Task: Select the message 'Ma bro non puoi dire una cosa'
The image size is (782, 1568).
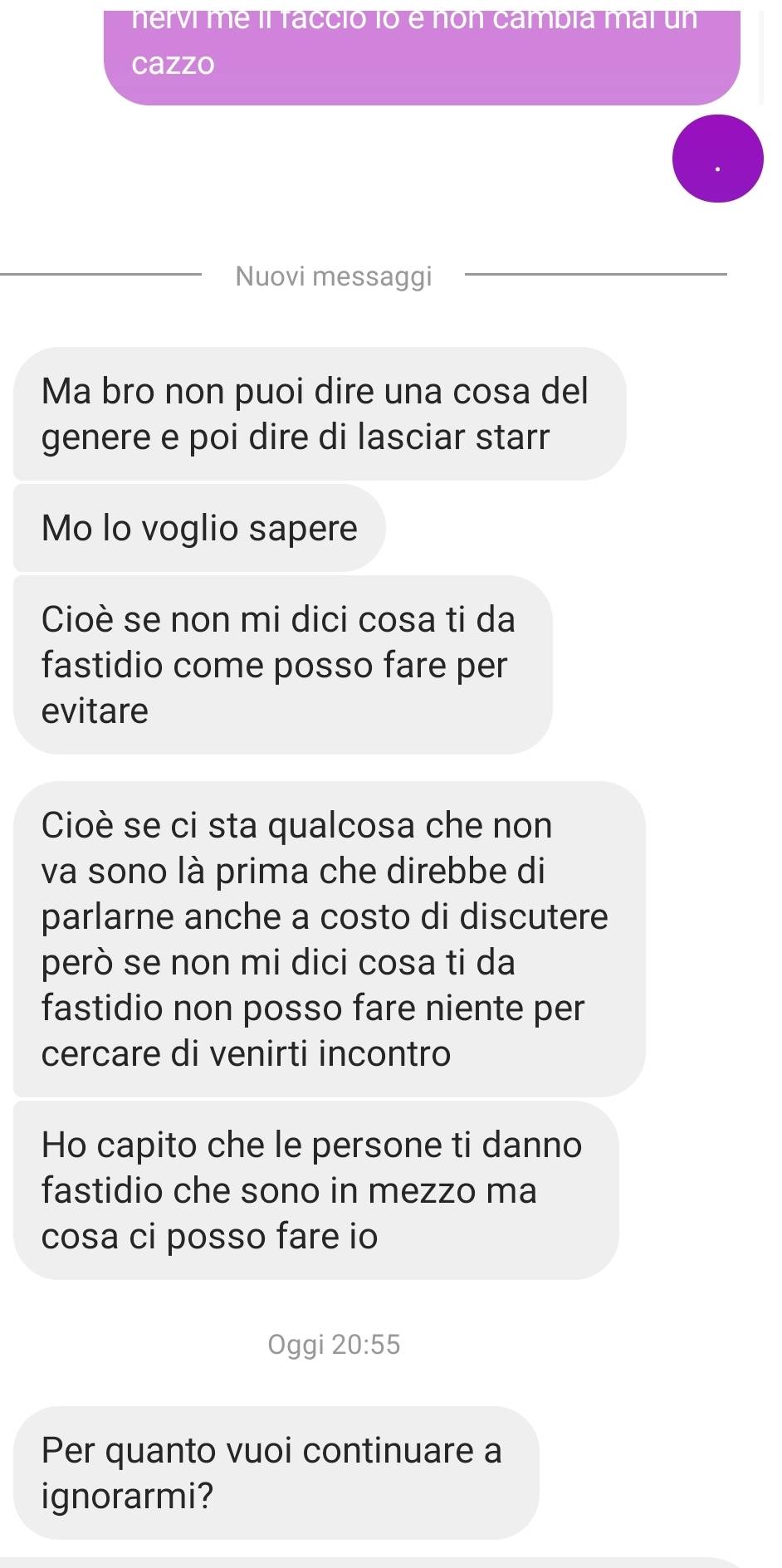Action: pyautogui.click(x=320, y=413)
